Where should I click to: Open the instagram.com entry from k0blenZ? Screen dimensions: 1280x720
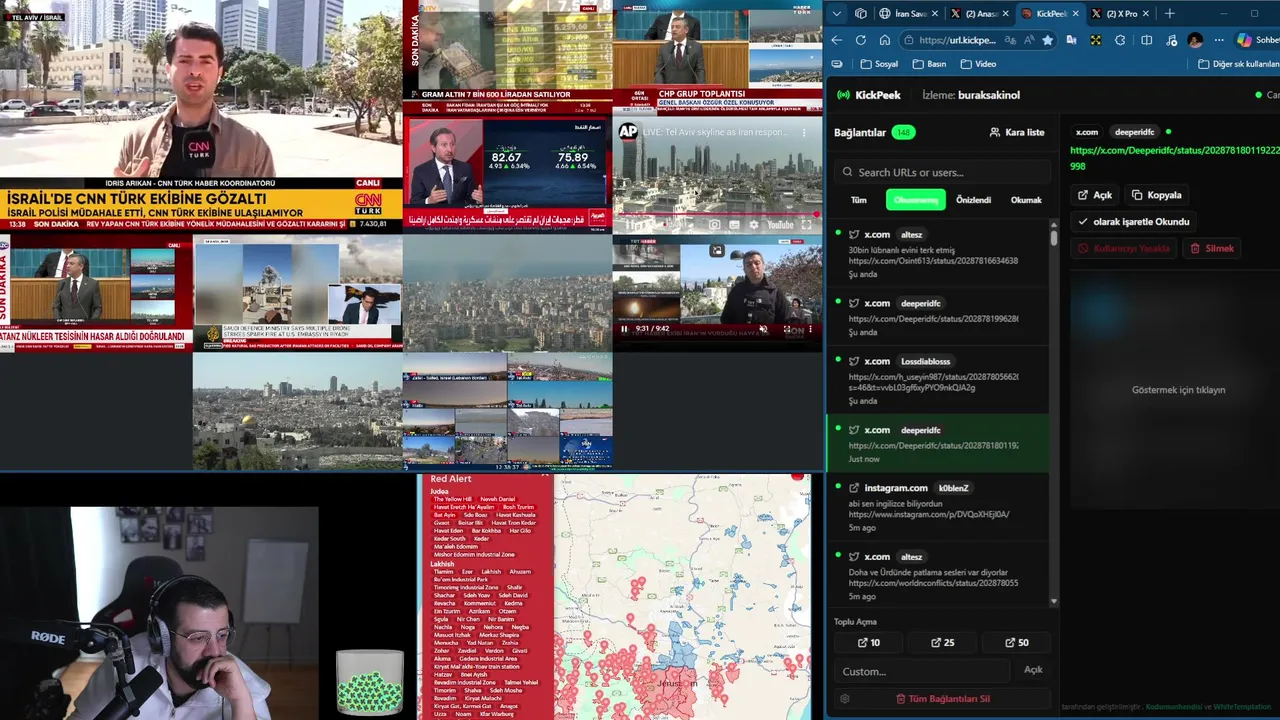coord(938,507)
